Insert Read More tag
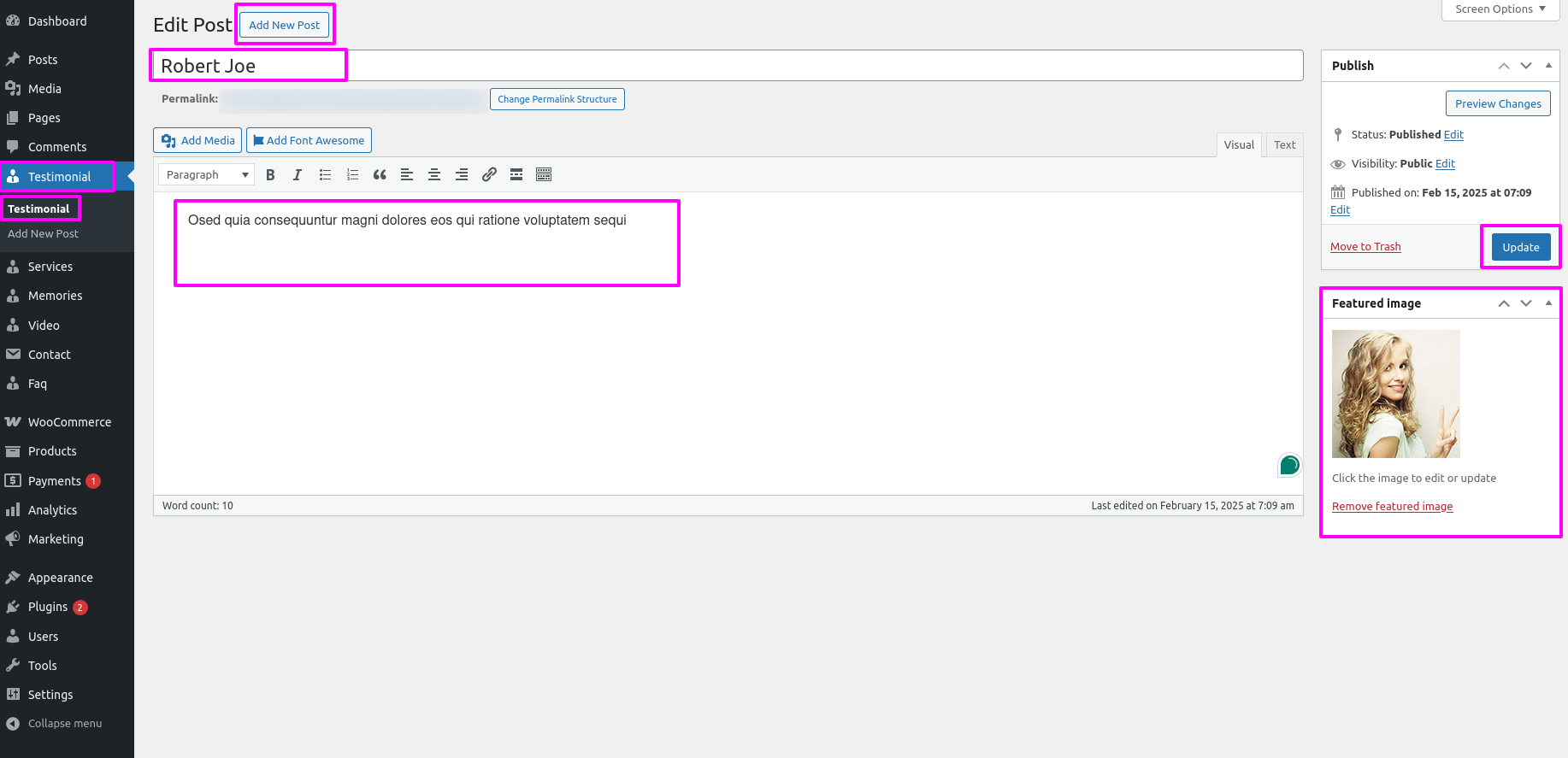Image resolution: width=1568 pixels, height=758 pixels. pos(516,175)
